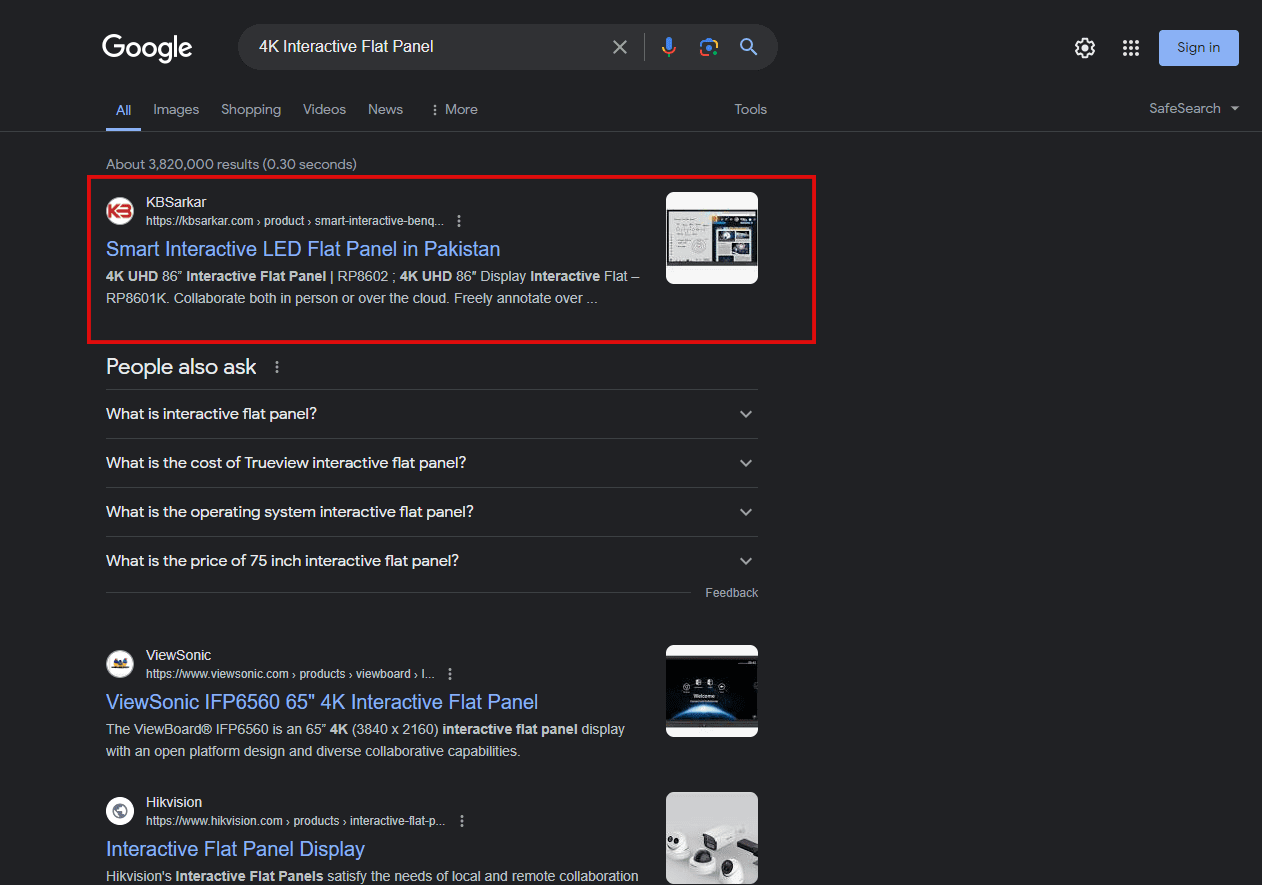Screen dimensions: 1262x885
Task: Click the magnifying glass search icon
Action: 748,47
